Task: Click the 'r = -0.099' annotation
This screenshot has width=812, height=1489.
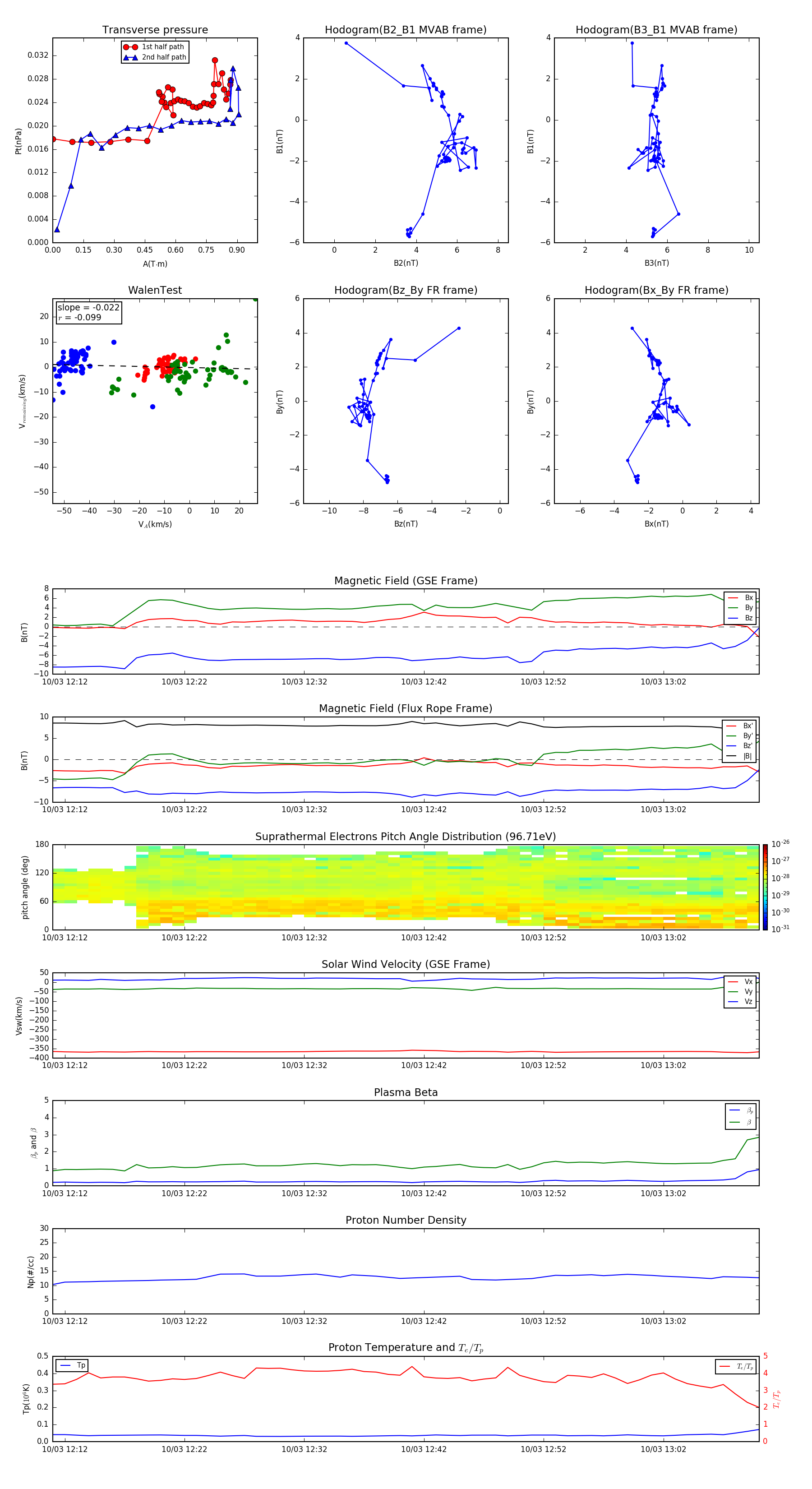Action: tap(80, 317)
